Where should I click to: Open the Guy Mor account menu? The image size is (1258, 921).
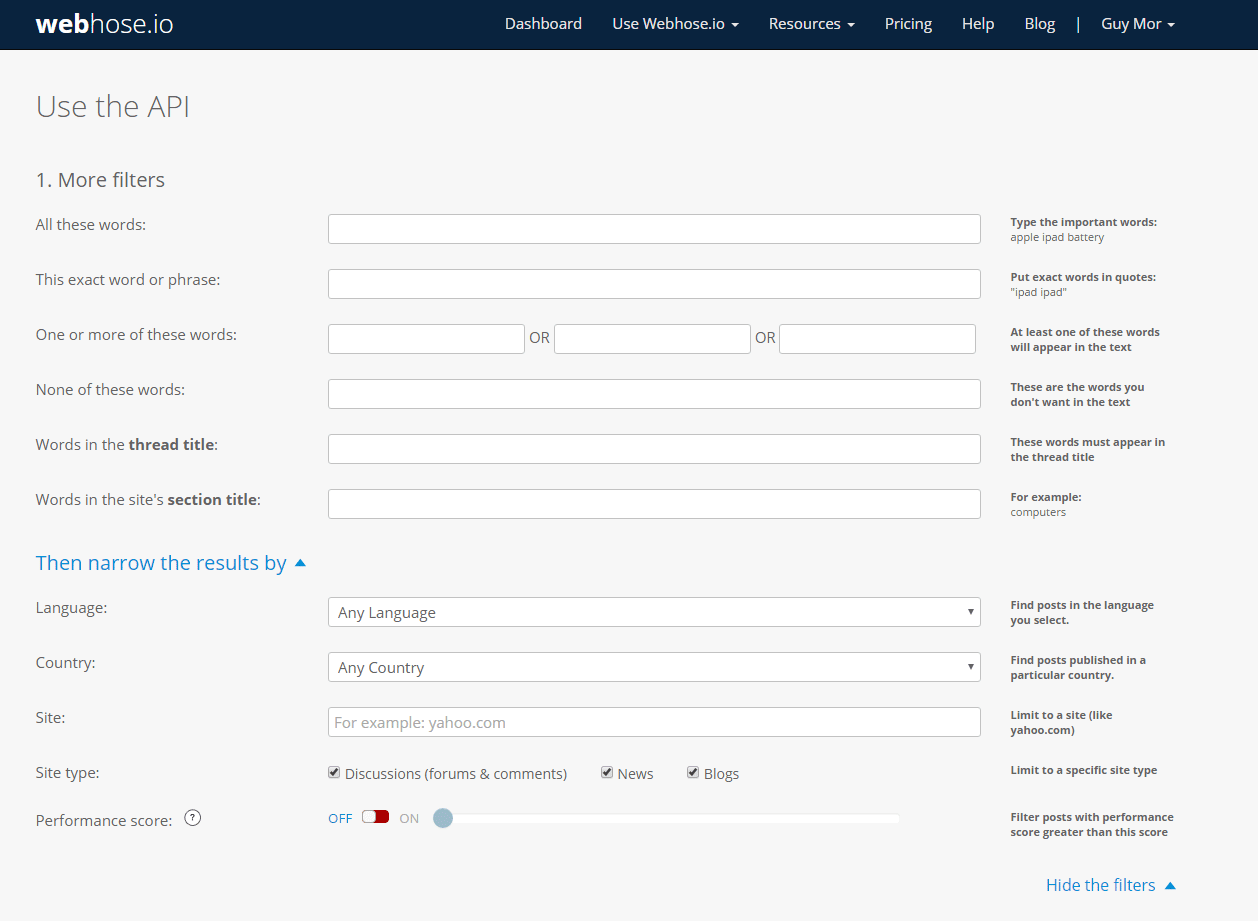pos(1137,24)
